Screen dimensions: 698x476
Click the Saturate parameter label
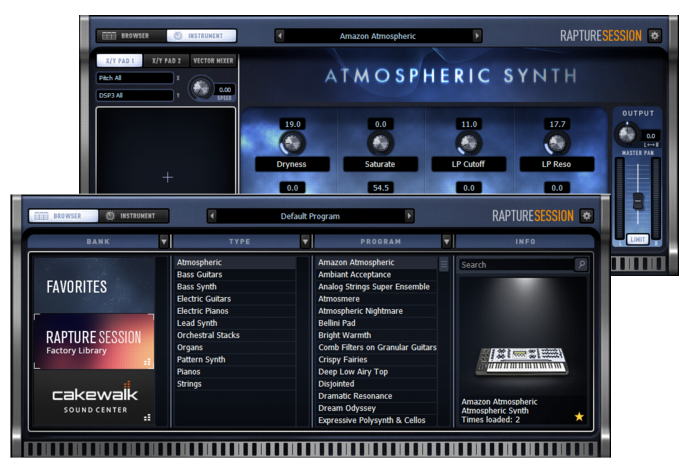click(380, 164)
